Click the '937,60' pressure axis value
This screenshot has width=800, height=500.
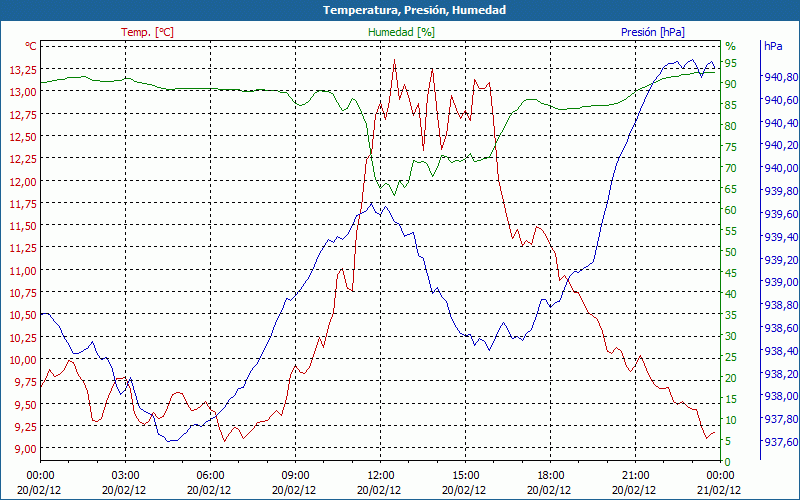(781, 442)
